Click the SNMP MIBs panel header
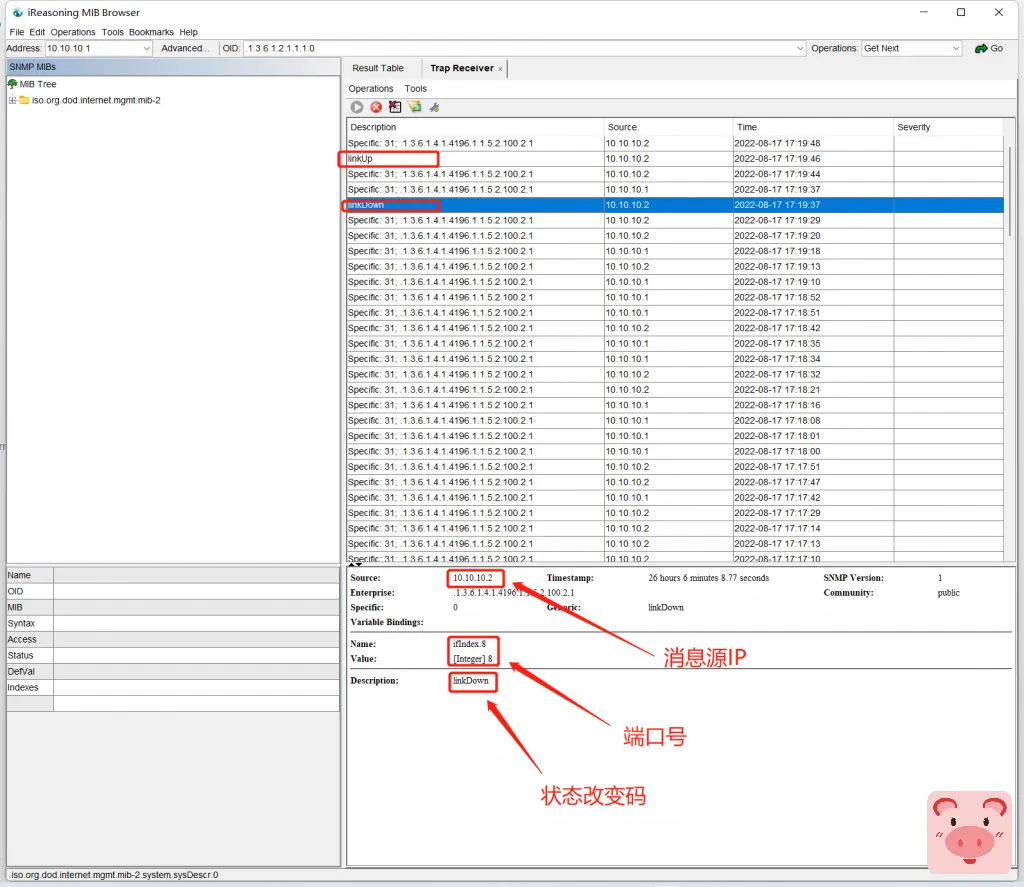This screenshot has height=887, width=1024. tap(173, 67)
